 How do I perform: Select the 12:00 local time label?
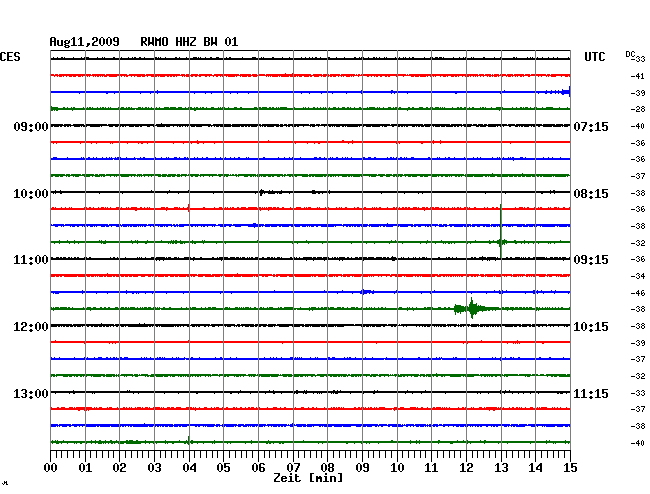click(x=31, y=327)
